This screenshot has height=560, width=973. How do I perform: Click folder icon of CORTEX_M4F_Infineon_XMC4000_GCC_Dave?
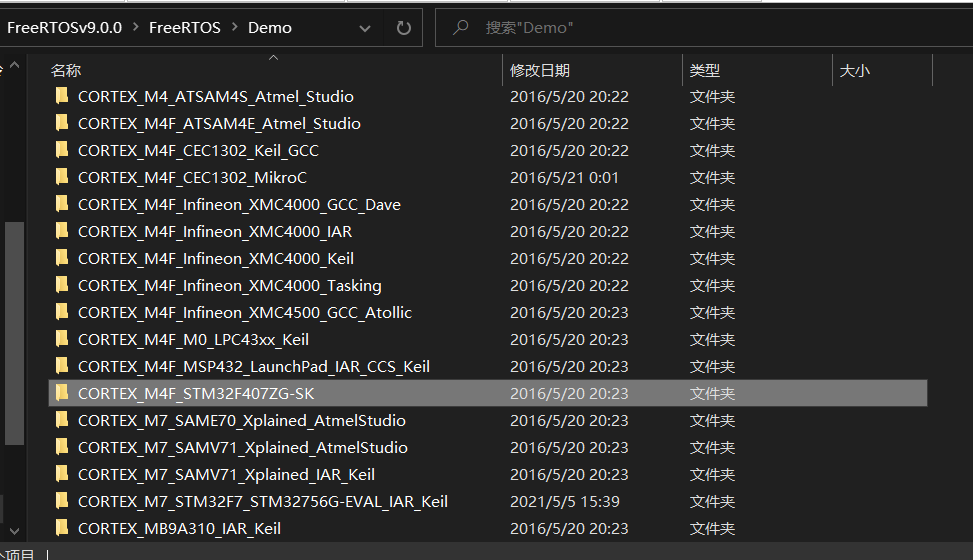coord(61,204)
